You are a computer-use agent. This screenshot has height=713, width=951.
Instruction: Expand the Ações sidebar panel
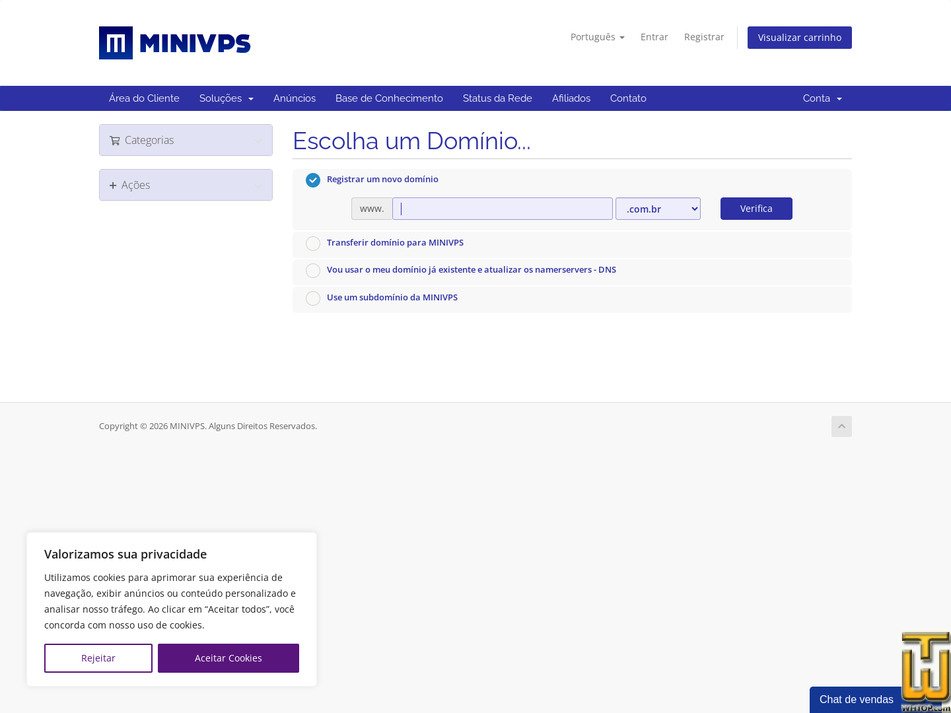[186, 185]
